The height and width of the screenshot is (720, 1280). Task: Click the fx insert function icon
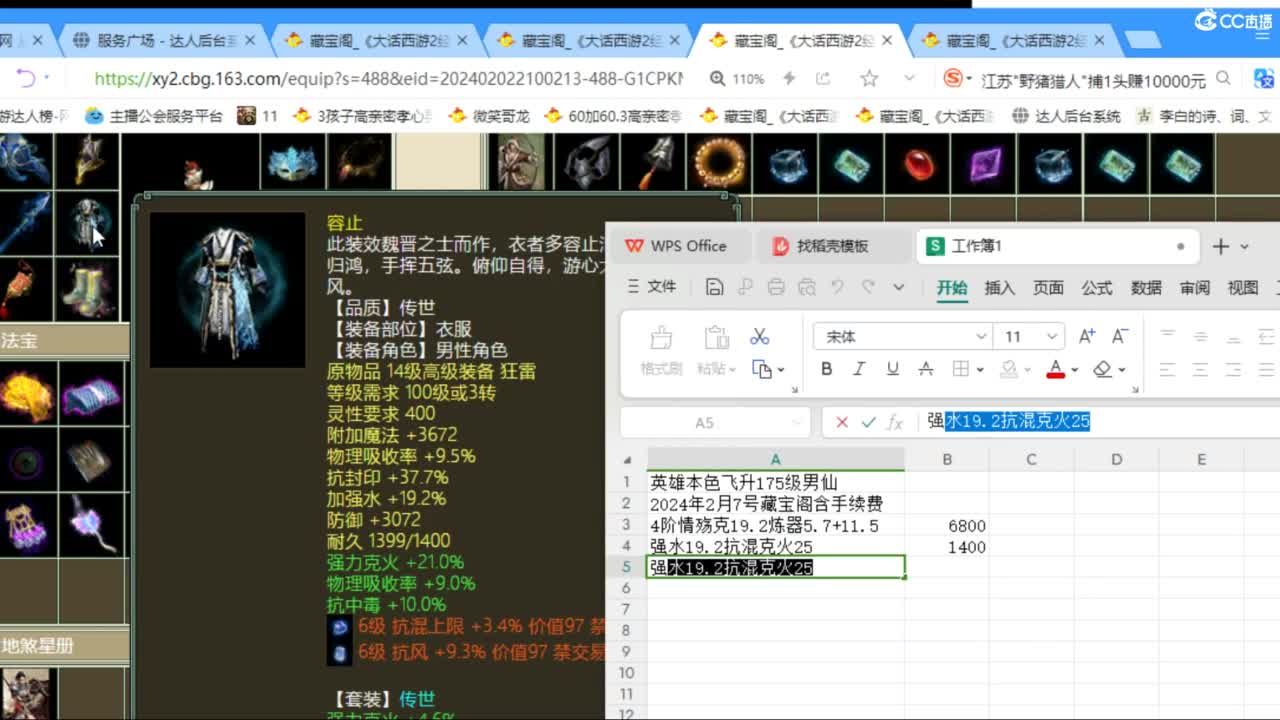click(x=895, y=422)
